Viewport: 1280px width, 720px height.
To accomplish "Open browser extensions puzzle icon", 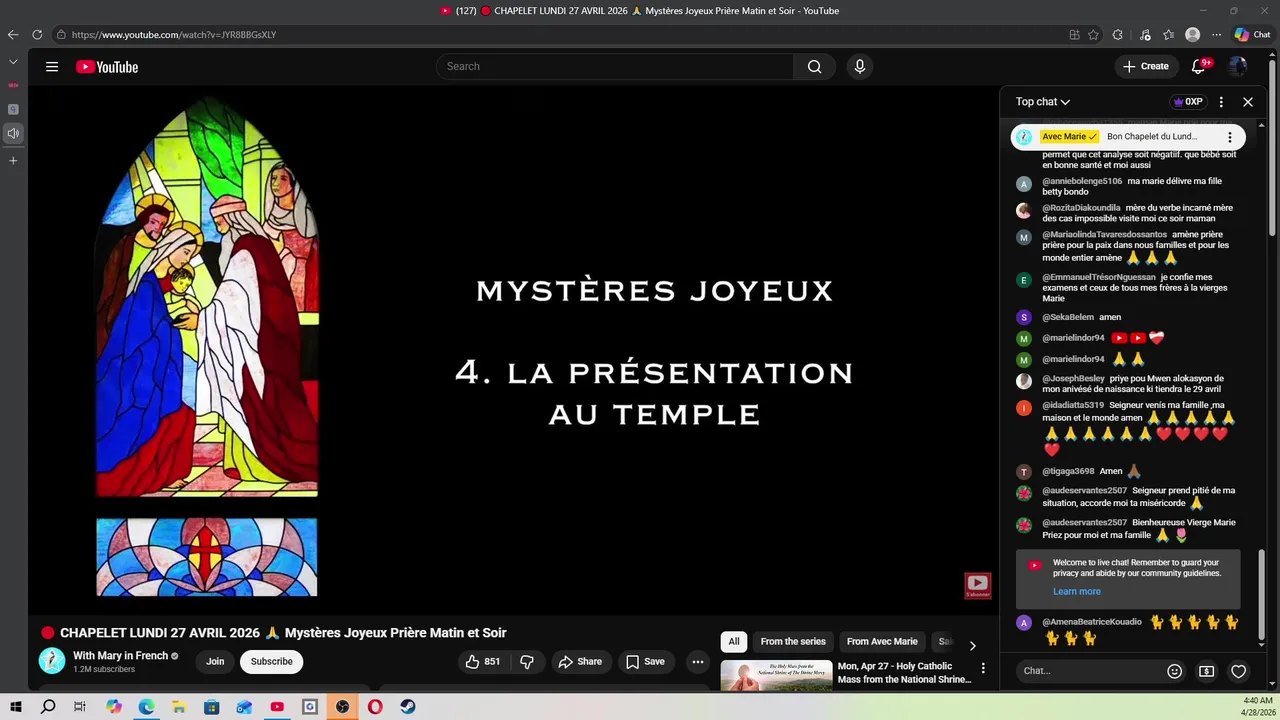I will pyautogui.click(x=1118, y=35).
